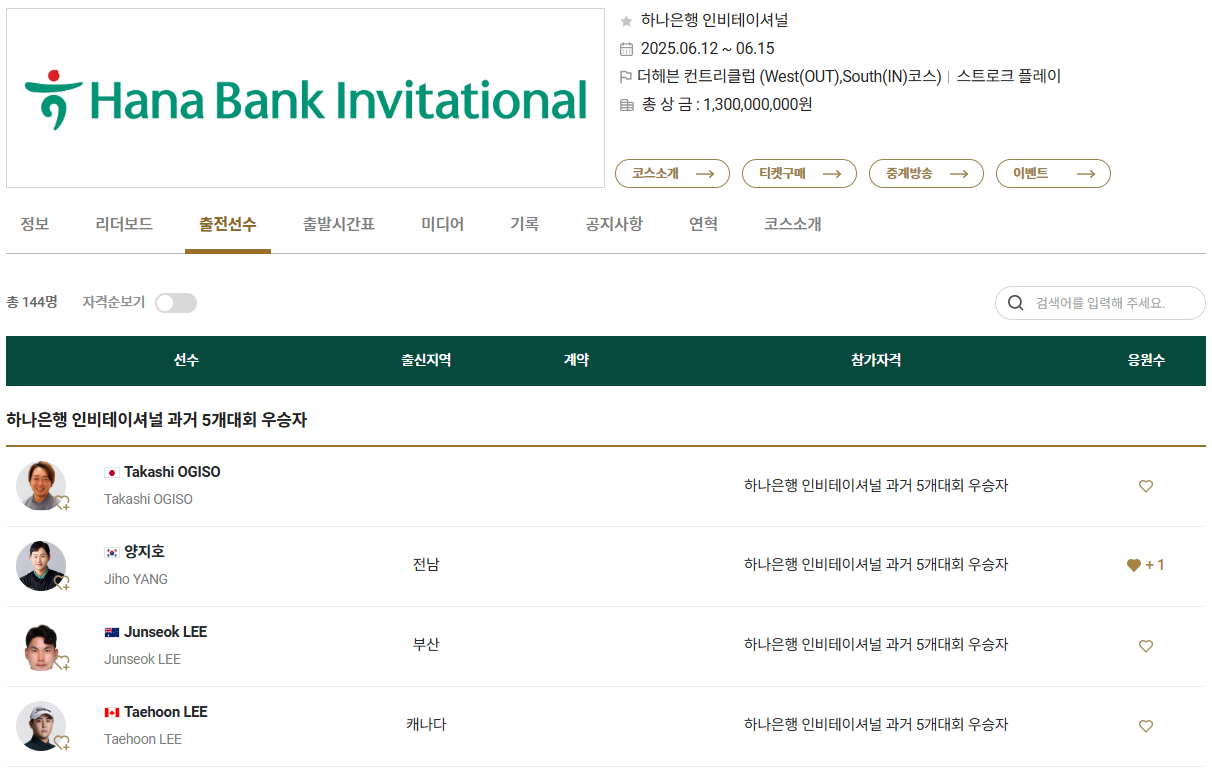
Task: Open the 정보 tab
Action: (x=35, y=224)
